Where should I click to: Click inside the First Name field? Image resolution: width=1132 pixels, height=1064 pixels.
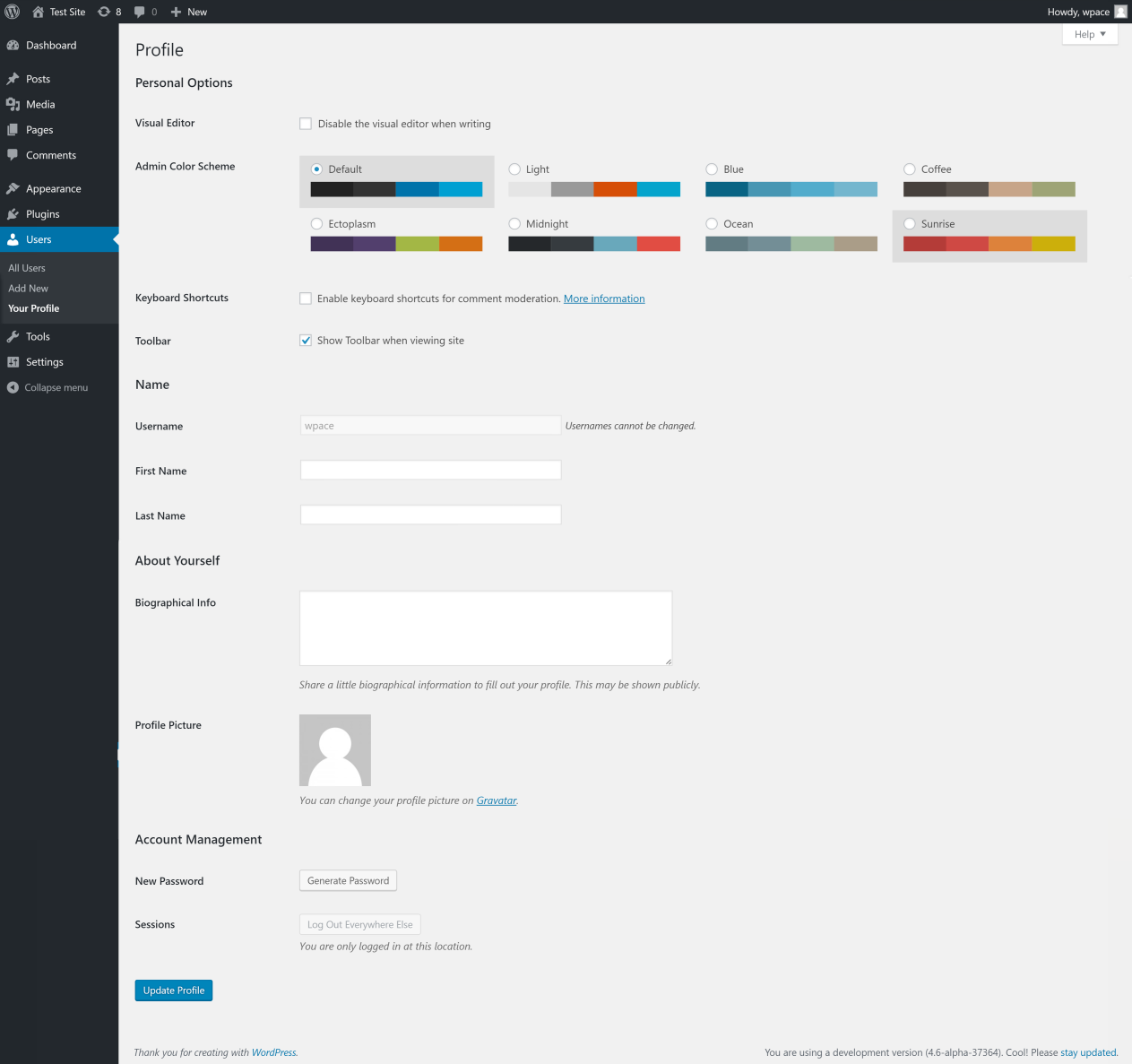click(x=430, y=470)
